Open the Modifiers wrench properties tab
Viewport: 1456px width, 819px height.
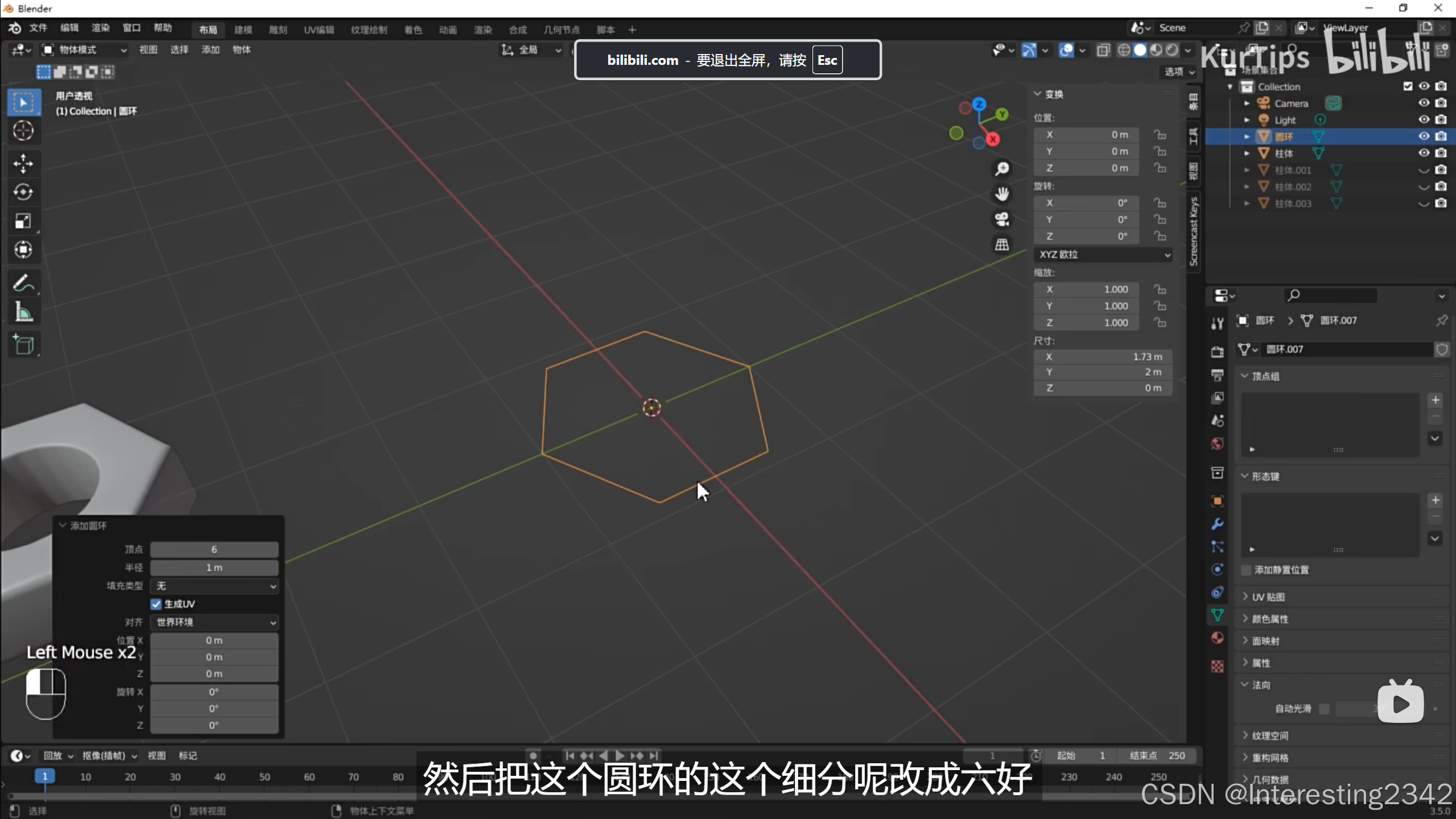tap(1217, 524)
